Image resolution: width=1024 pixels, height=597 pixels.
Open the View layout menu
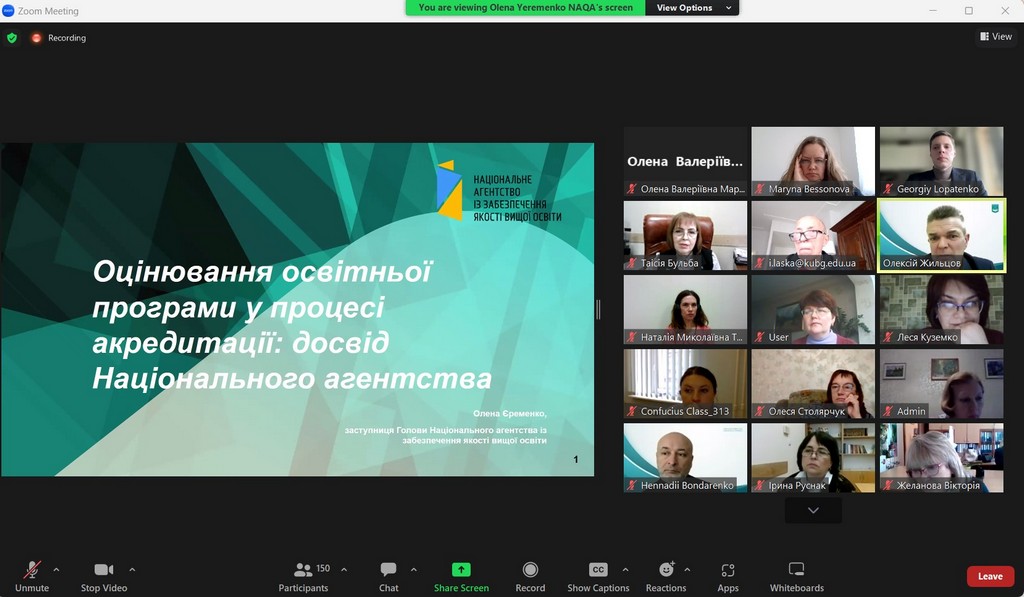[995, 37]
